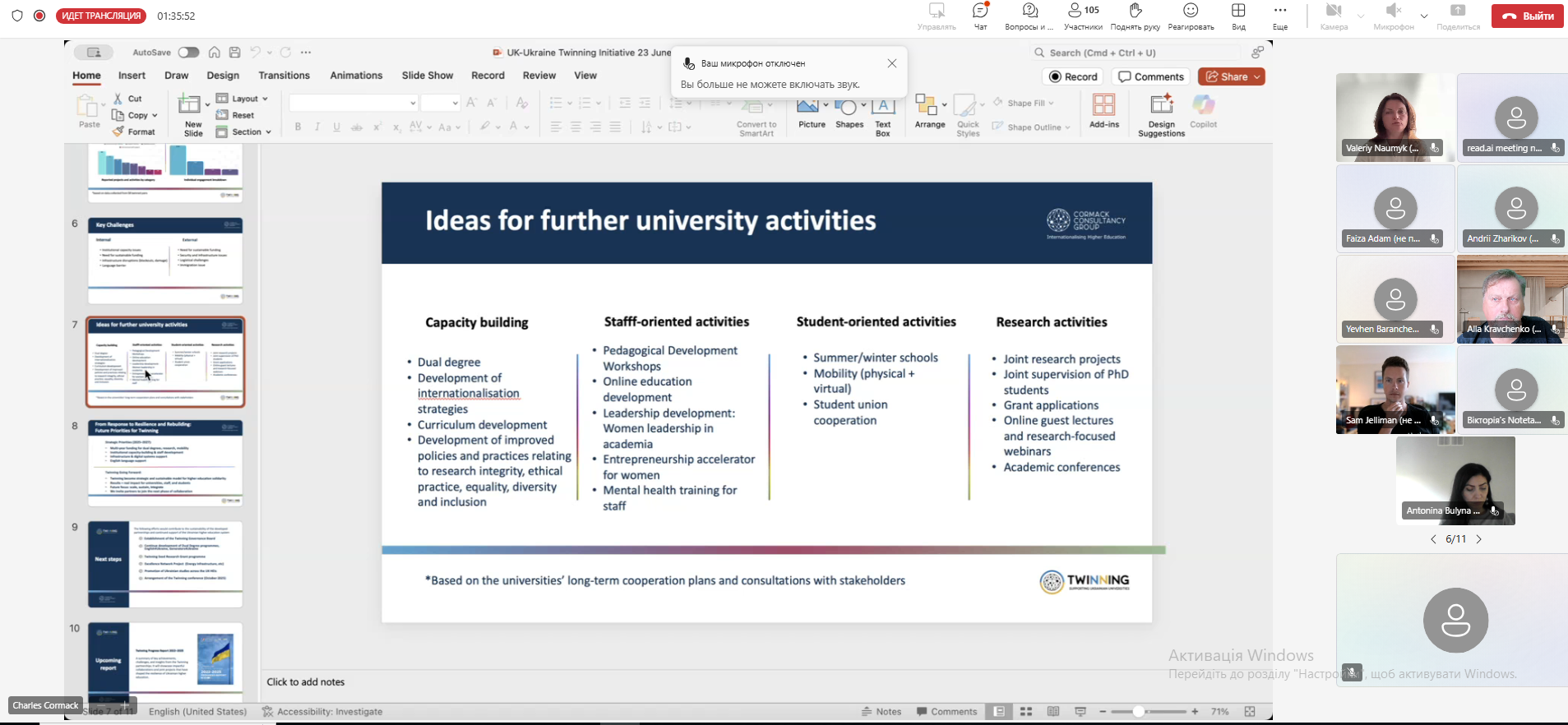This screenshot has height=725, width=1568.
Task: Open the View (Вид) layout options
Action: pyautogui.click(x=1238, y=16)
